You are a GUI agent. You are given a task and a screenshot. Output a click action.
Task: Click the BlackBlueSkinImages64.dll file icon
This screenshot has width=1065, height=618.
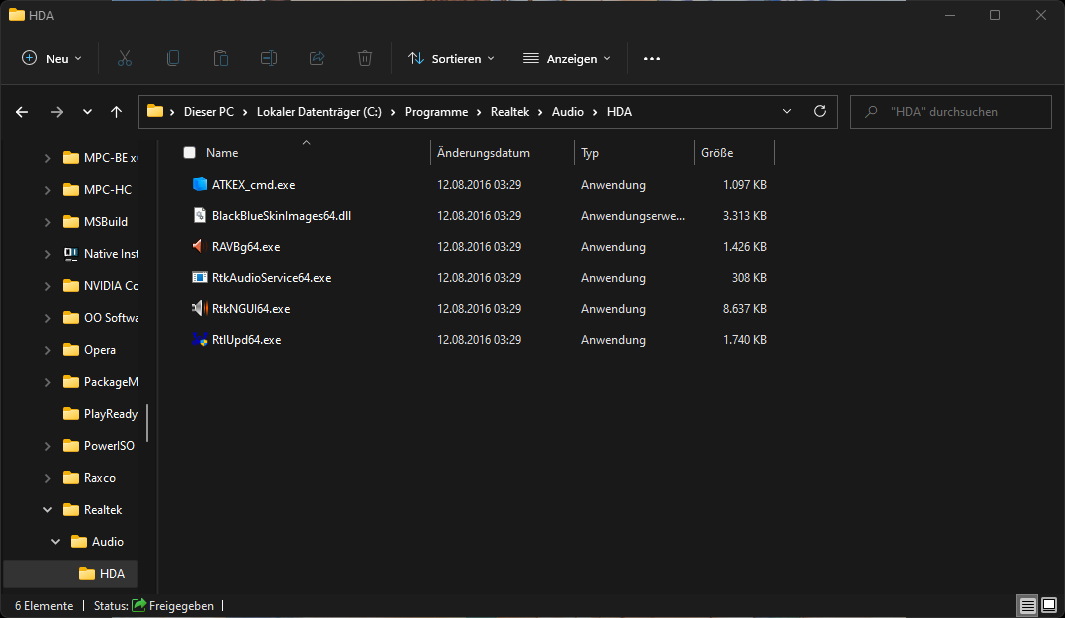200,215
